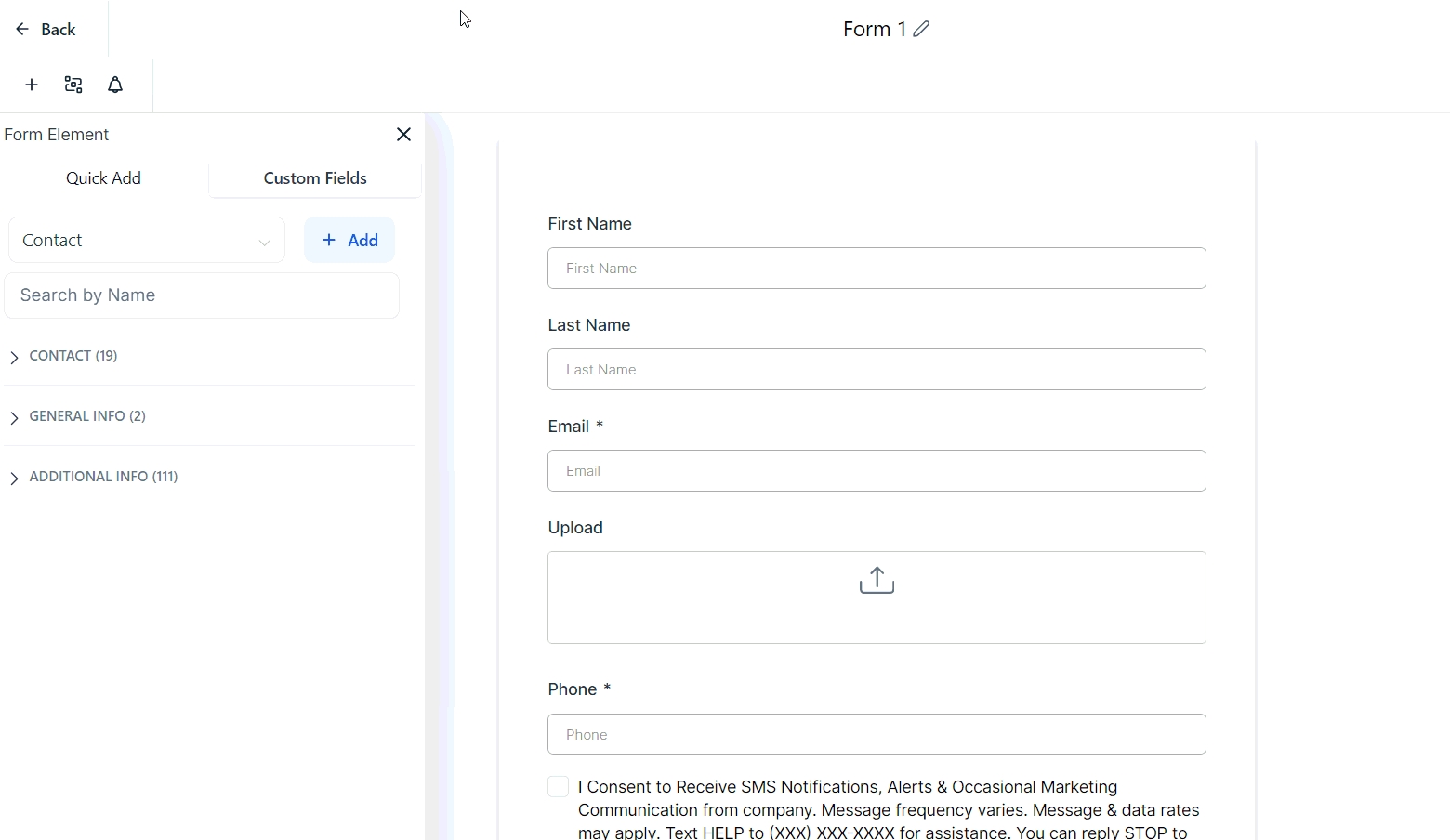Switch to the Quick Add tab
The width and height of the screenshot is (1450, 840).
click(103, 178)
